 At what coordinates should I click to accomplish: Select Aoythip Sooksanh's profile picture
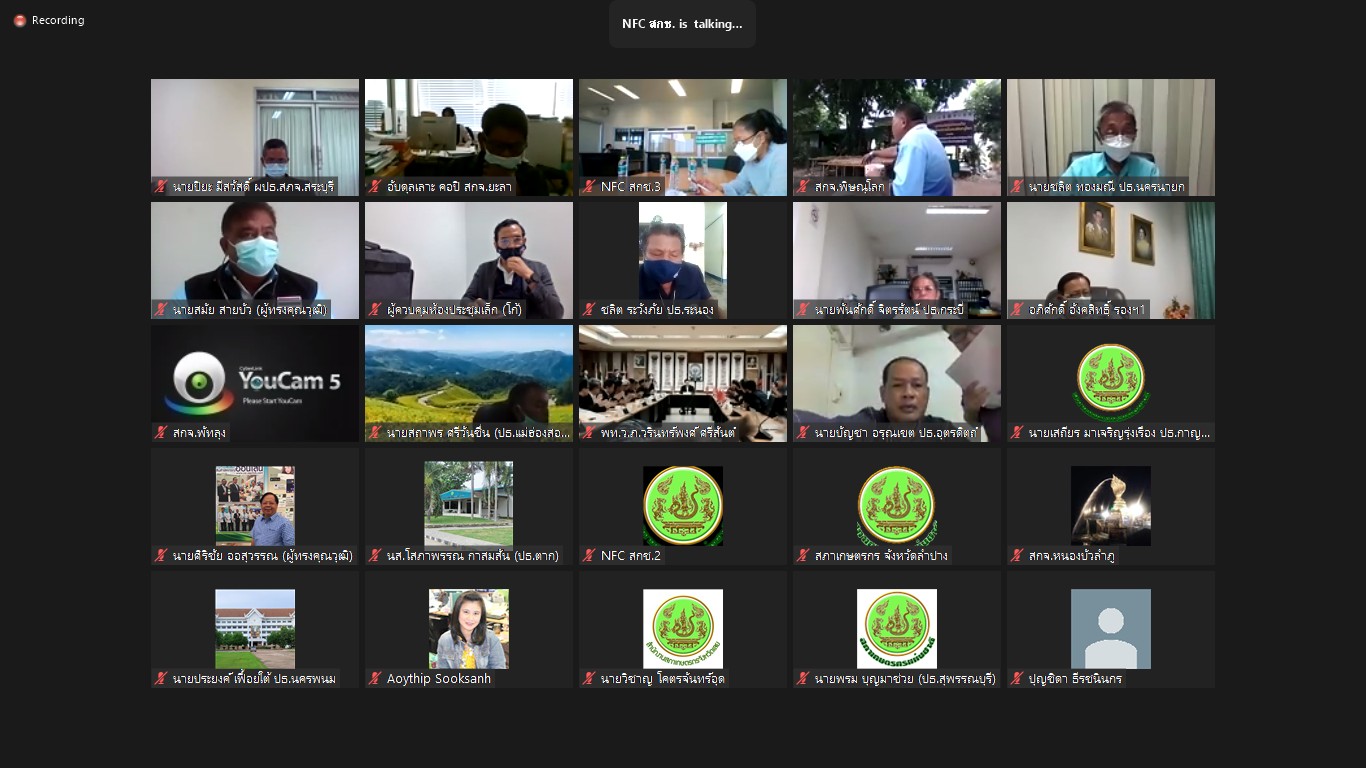click(469, 629)
